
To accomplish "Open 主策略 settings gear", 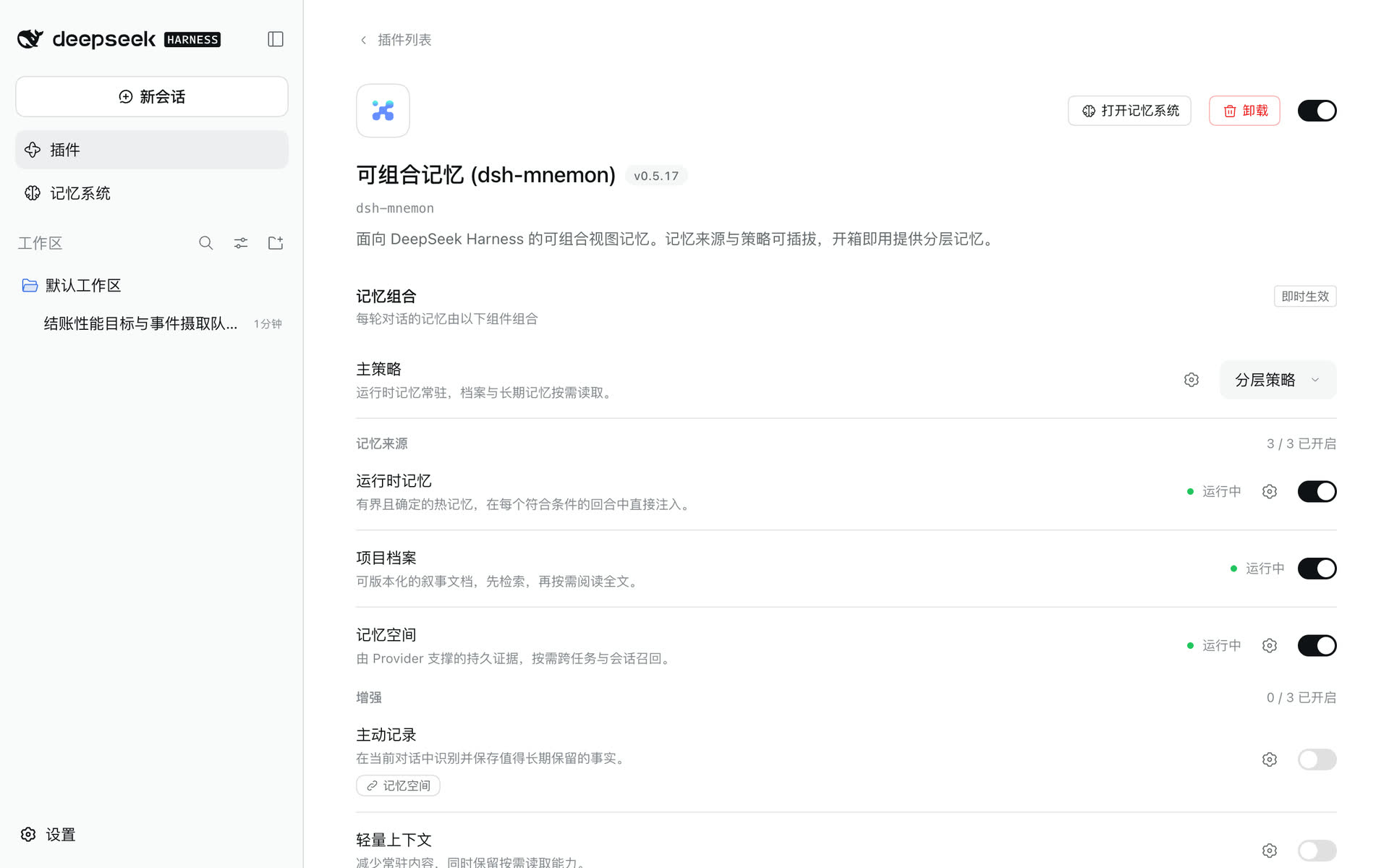I will pyautogui.click(x=1192, y=380).
